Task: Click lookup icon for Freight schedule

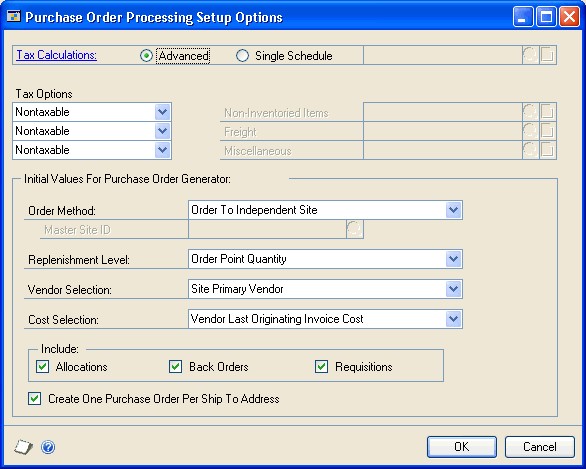Action: [530, 131]
